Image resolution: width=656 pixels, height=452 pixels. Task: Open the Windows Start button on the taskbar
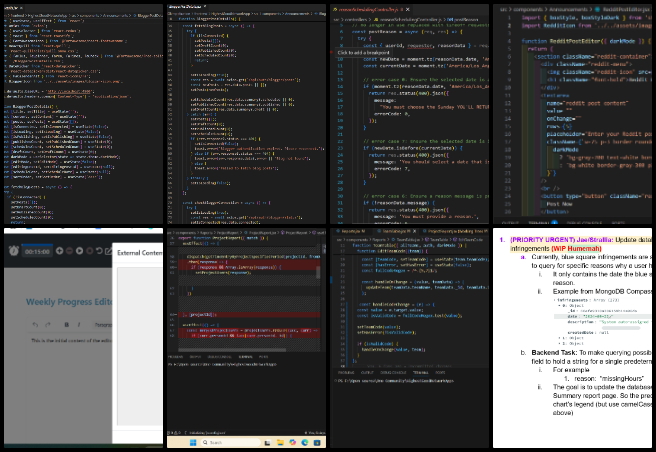(x=193, y=442)
